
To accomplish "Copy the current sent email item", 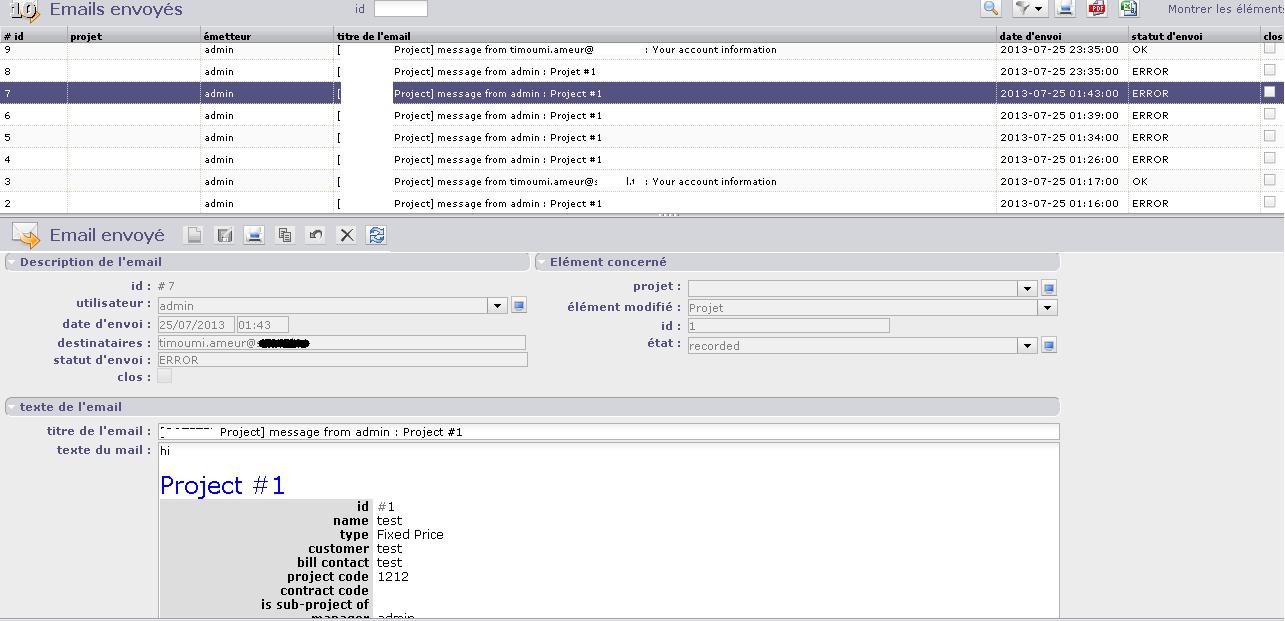I will (285, 235).
